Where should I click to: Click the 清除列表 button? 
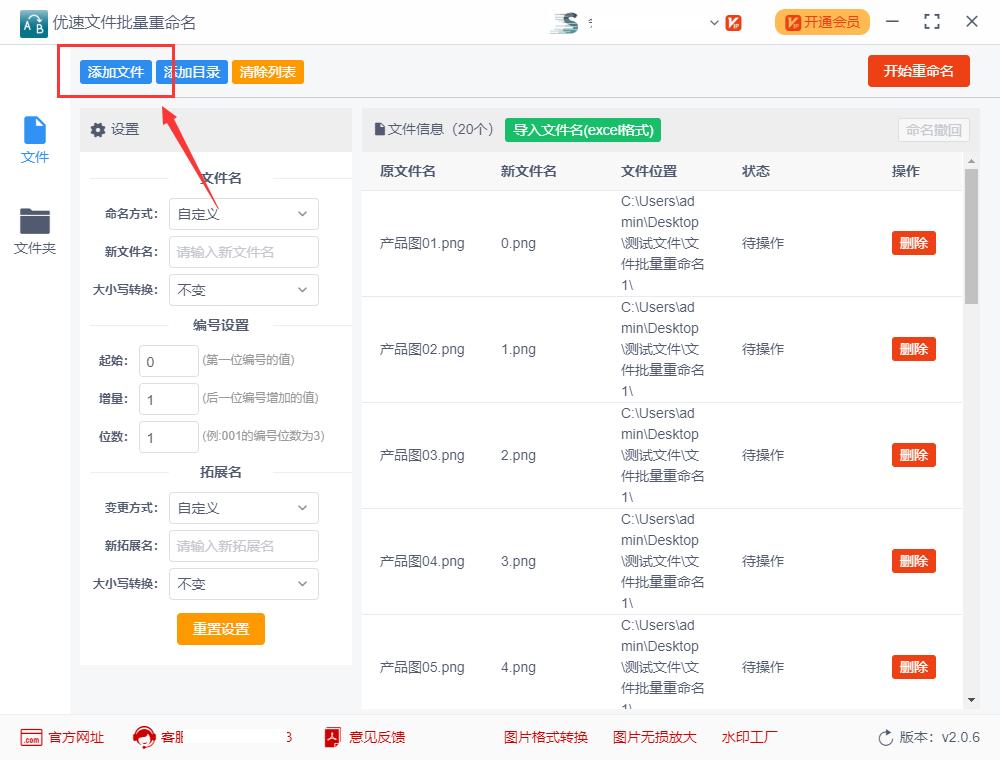pos(267,70)
